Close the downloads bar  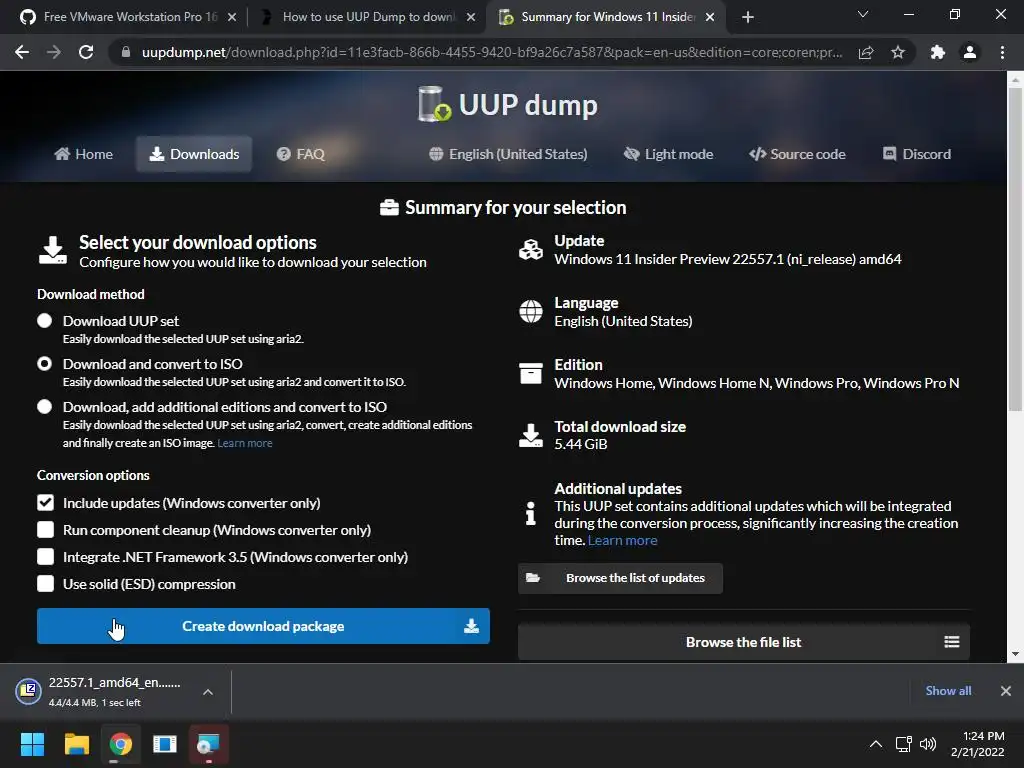(x=1006, y=691)
